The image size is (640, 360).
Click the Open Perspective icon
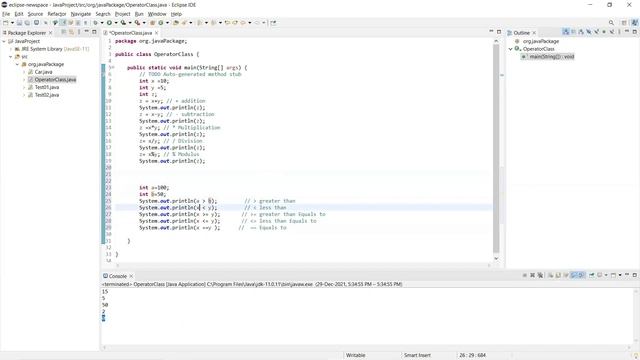[624, 23]
